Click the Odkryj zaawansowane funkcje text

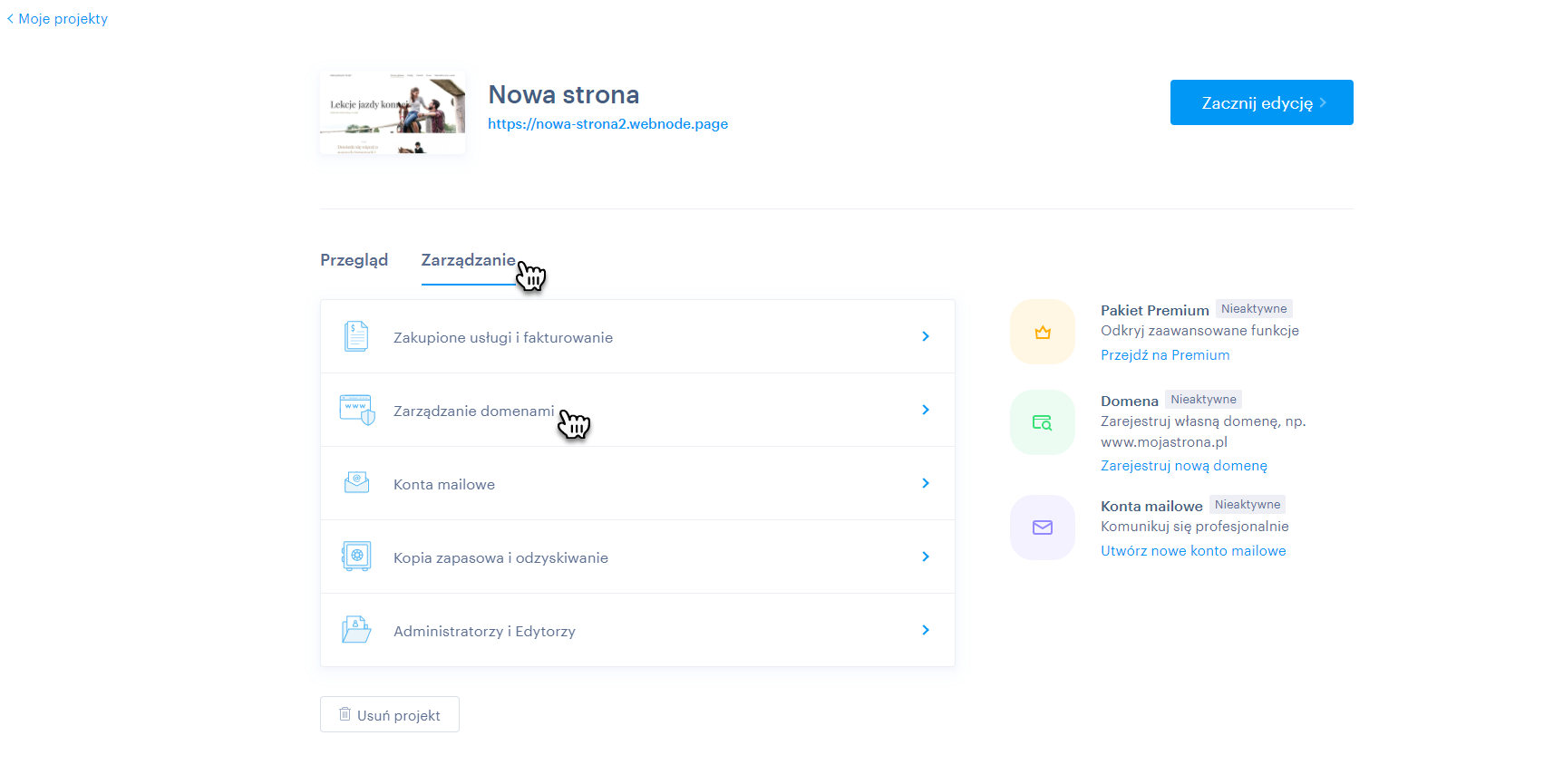[x=1199, y=331]
